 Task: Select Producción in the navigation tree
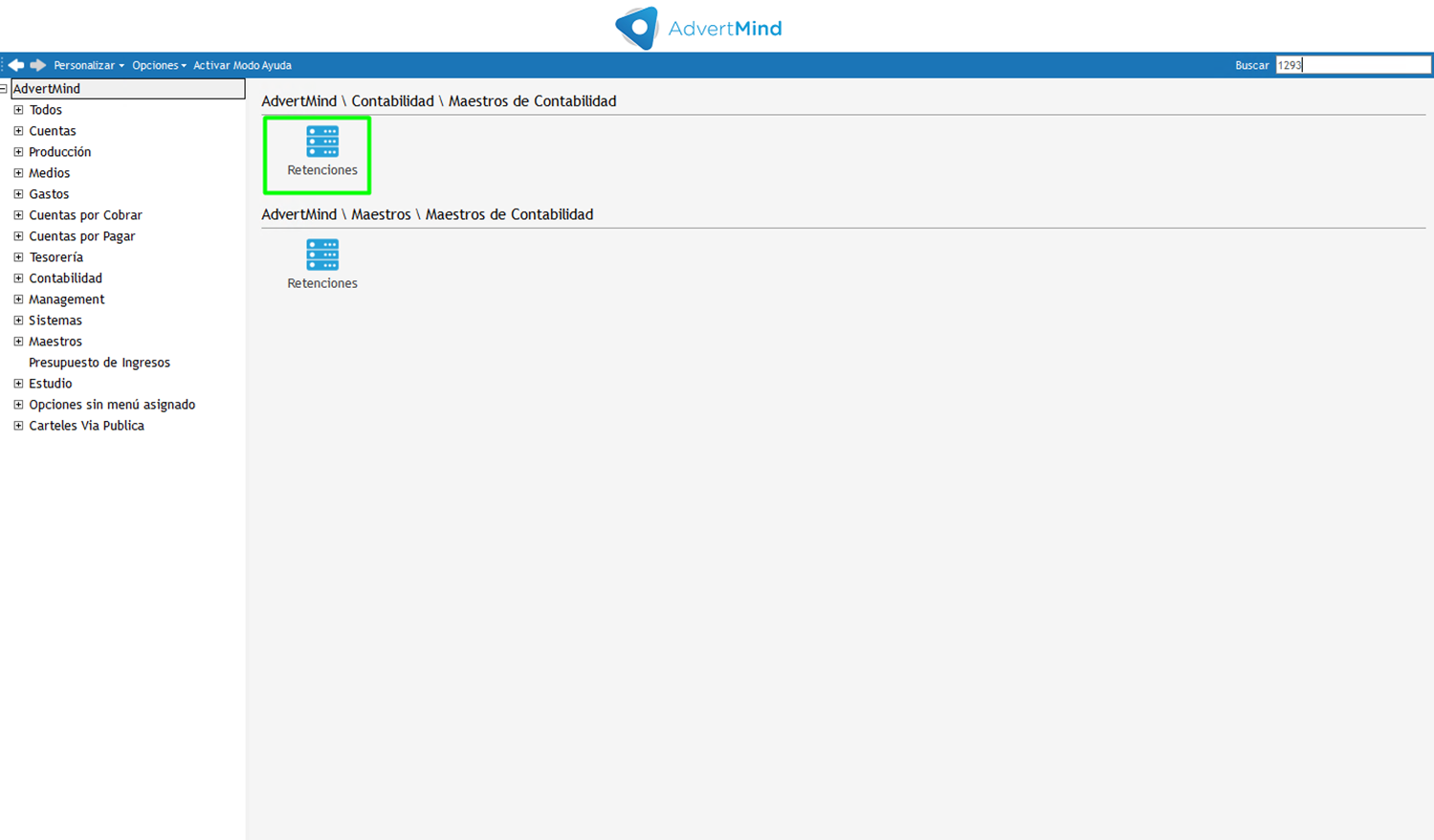point(60,152)
